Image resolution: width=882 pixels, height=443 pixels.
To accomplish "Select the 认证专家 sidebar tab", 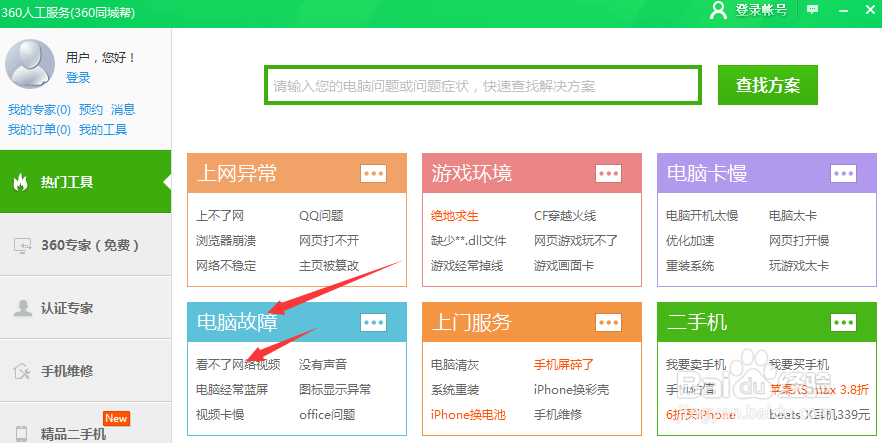I will pyautogui.click(x=86, y=308).
